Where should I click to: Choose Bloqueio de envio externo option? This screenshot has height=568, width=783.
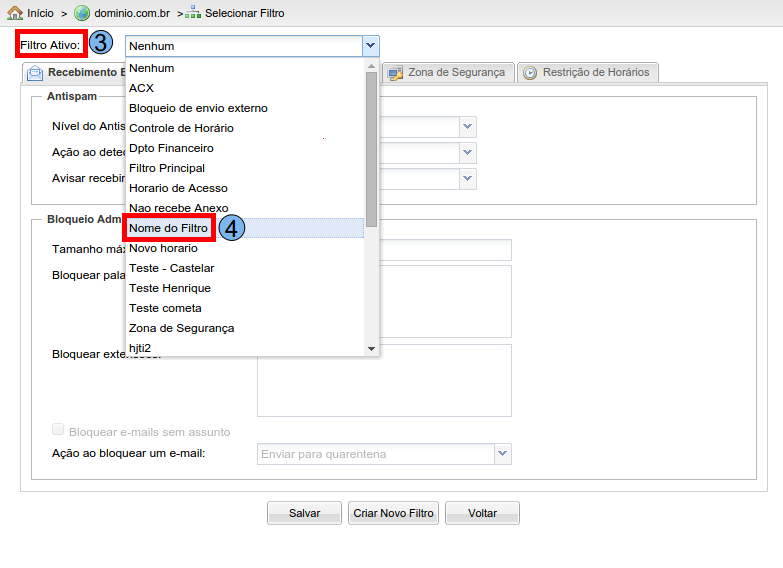pos(198,108)
